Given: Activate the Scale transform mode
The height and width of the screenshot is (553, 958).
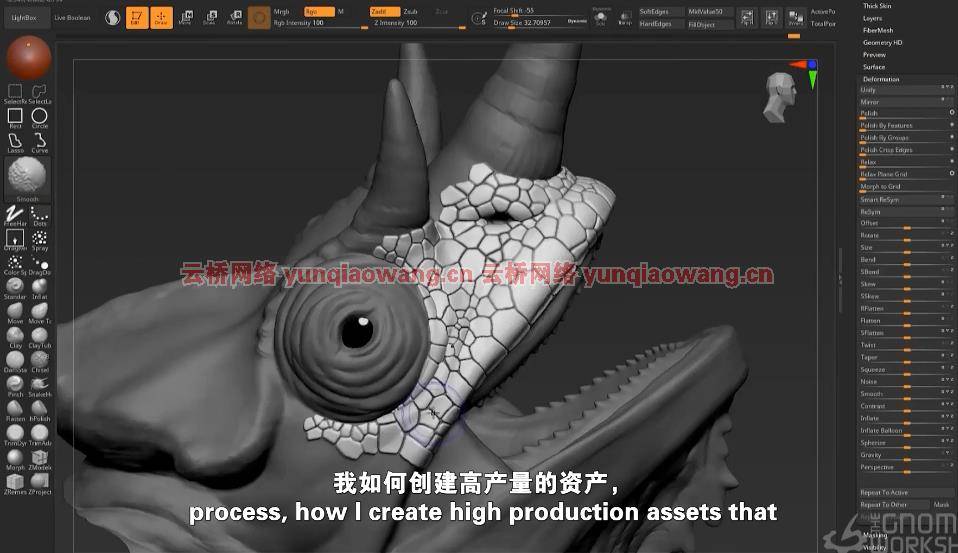Looking at the screenshot, I should pyautogui.click(x=210, y=18).
